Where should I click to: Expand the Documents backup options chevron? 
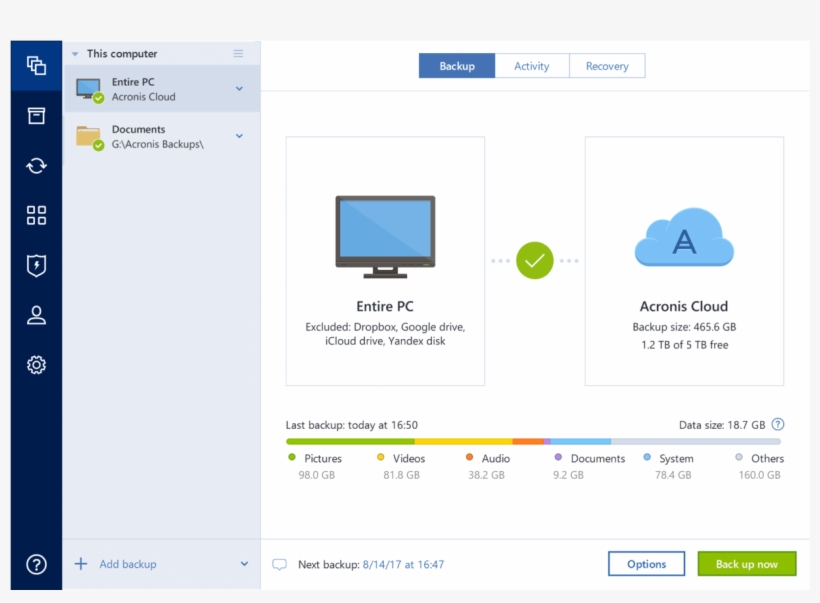pos(239,135)
